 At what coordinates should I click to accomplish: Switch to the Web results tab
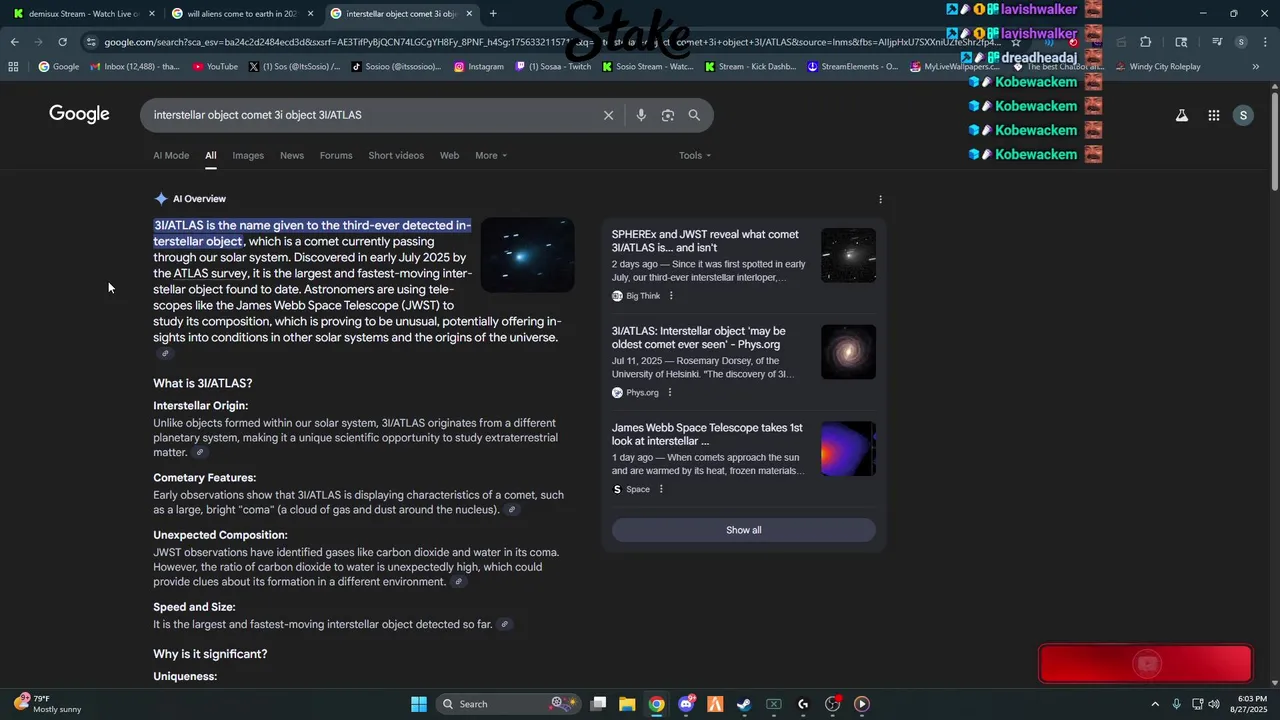click(450, 155)
